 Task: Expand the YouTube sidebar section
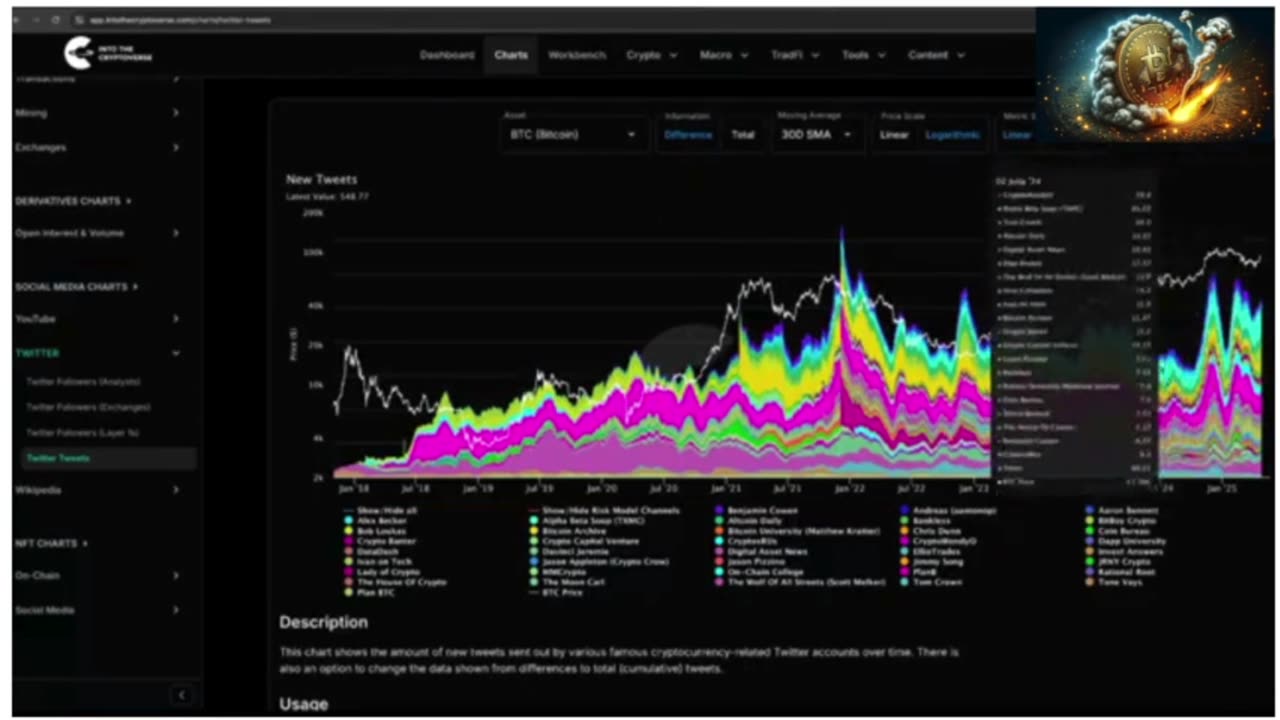click(x=98, y=319)
